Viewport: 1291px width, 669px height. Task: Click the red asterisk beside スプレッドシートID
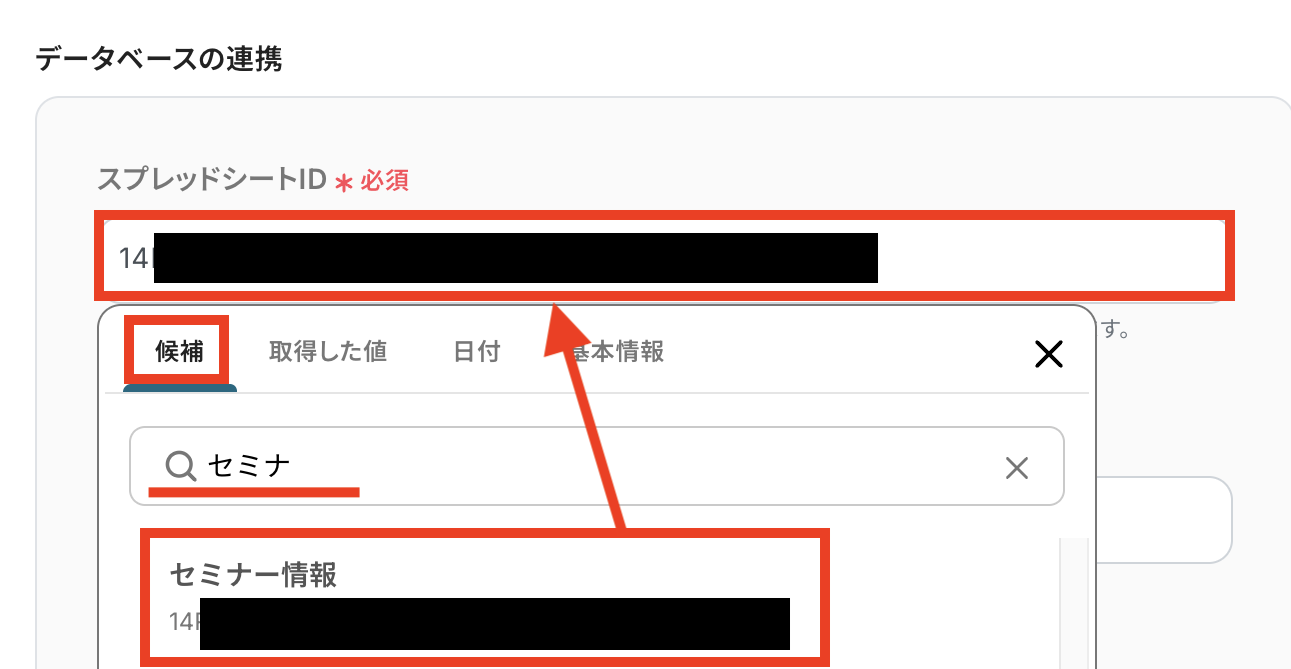[344, 183]
